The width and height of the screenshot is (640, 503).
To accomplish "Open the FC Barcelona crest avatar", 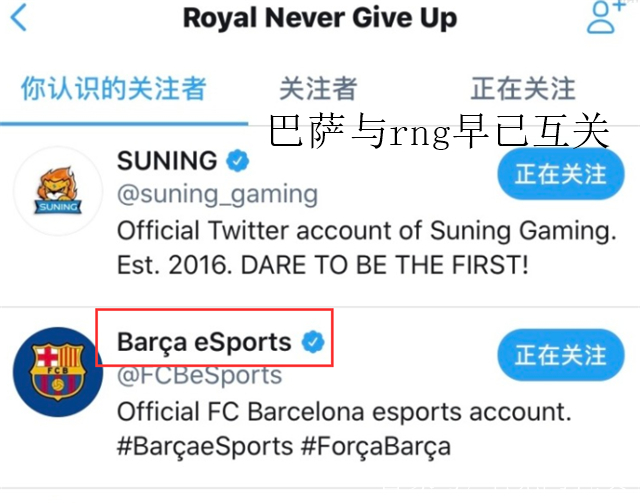I will click(58, 372).
